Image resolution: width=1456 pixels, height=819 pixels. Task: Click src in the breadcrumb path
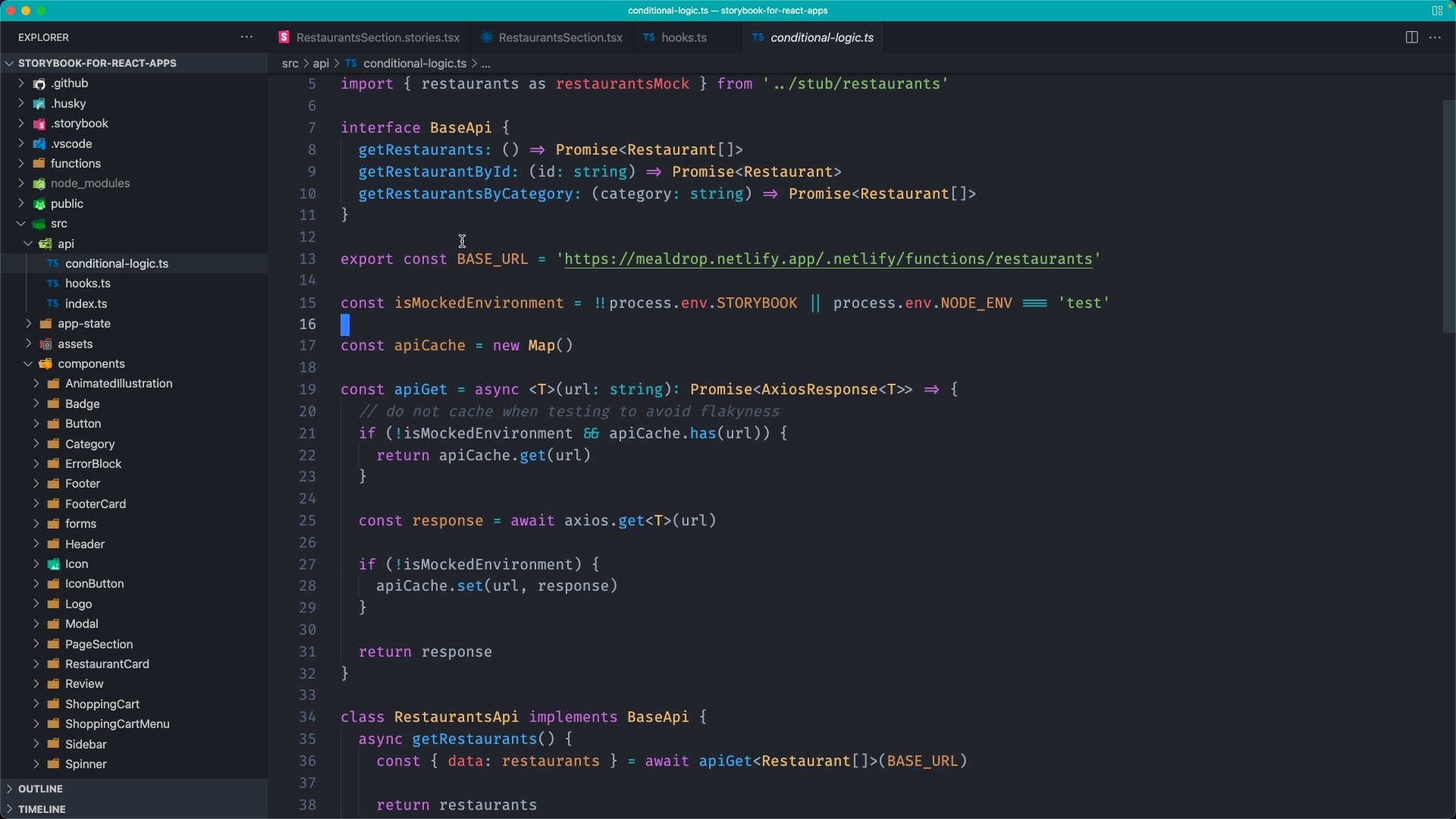(291, 64)
